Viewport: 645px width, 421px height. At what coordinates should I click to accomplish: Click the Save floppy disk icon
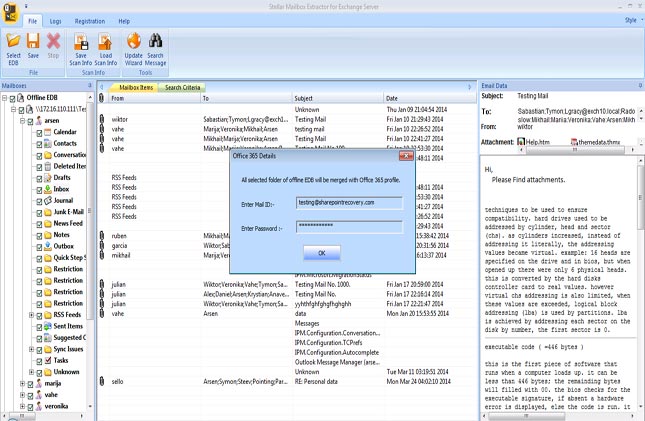pos(33,41)
